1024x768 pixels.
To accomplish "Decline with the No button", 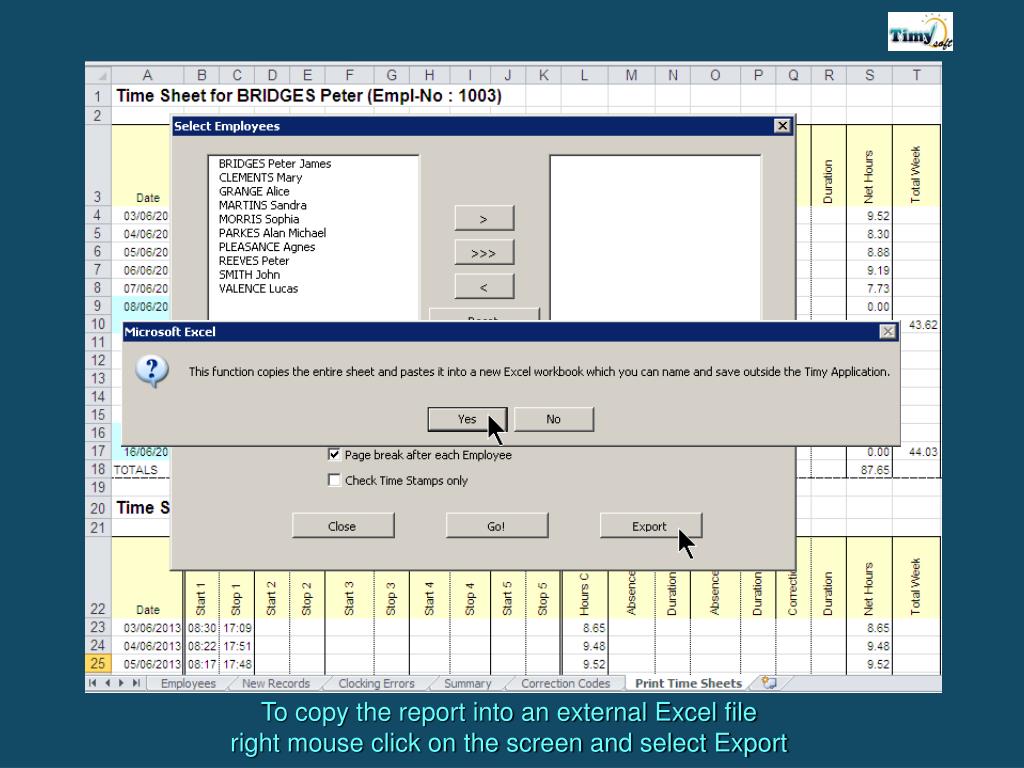I will coord(554,419).
